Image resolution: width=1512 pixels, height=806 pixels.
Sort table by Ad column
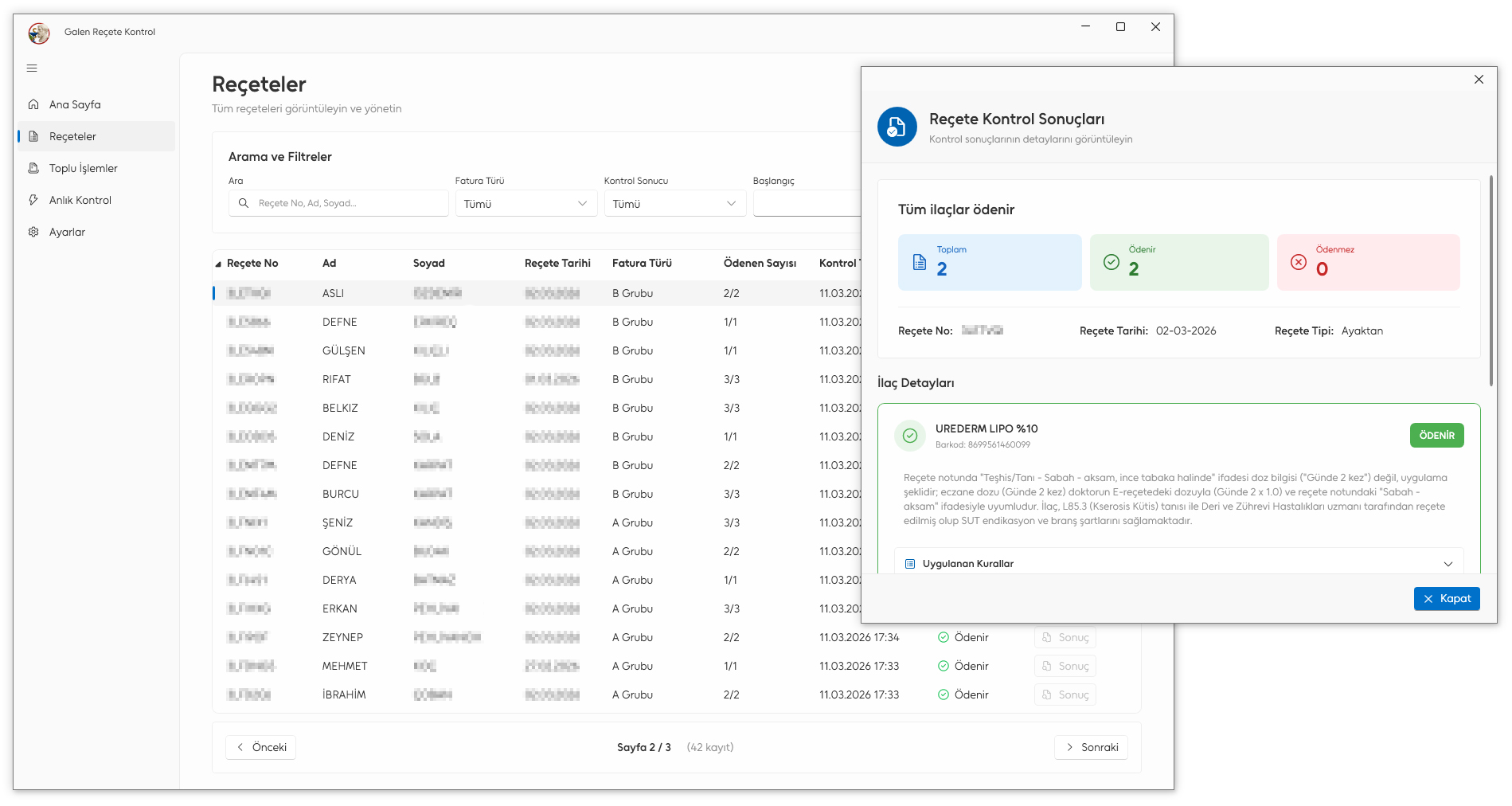(x=329, y=263)
